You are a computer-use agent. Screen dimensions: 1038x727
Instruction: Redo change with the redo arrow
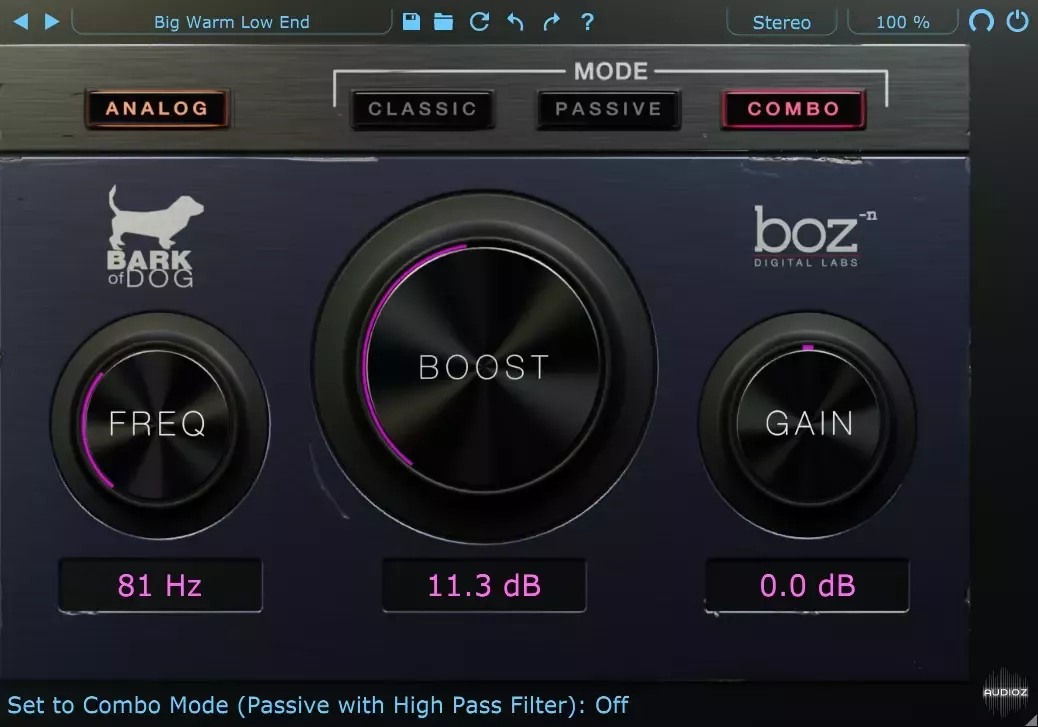point(551,22)
